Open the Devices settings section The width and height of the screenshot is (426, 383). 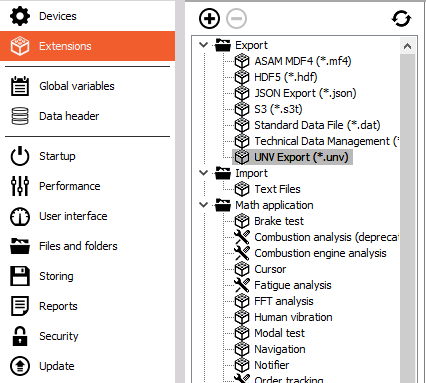[x=87, y=16]
